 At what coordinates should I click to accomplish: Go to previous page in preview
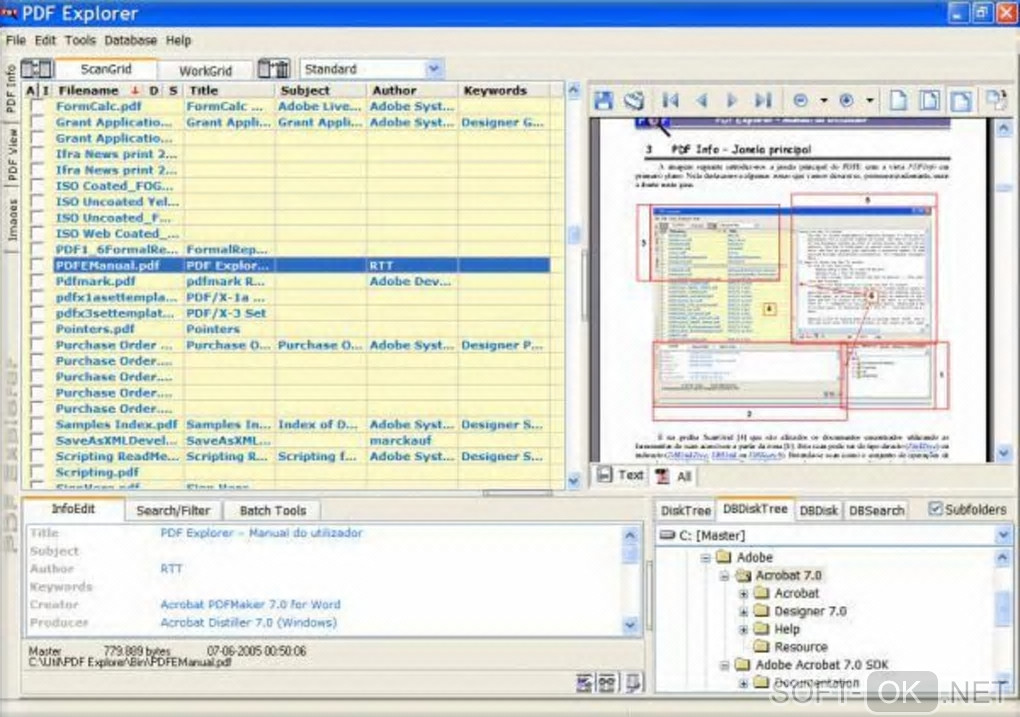[701, 100]
